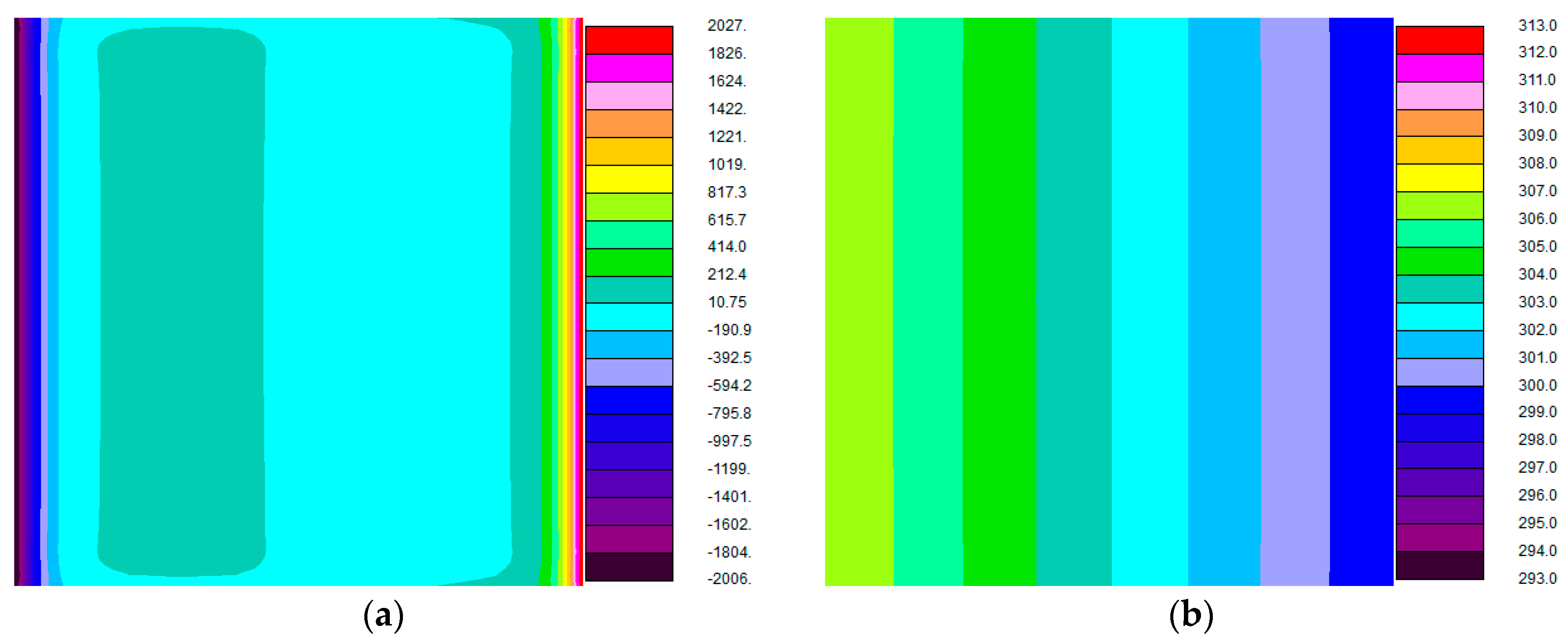This screenshot has height=643, width=1568.
Task: Select the lavender swatch in right legend
Action: pyautogui.click(x=1439, y=372)
